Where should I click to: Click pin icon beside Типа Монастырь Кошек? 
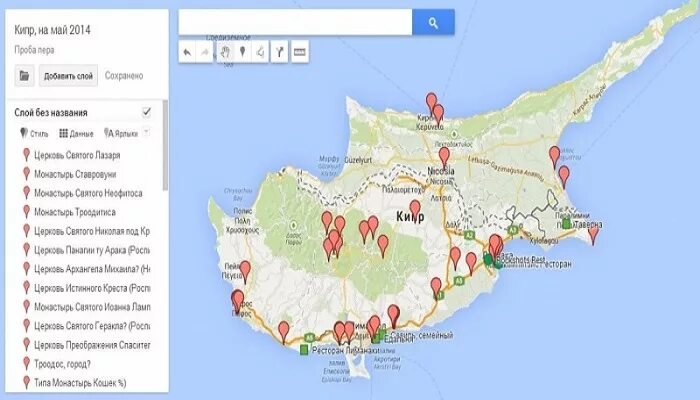[26, 383]
